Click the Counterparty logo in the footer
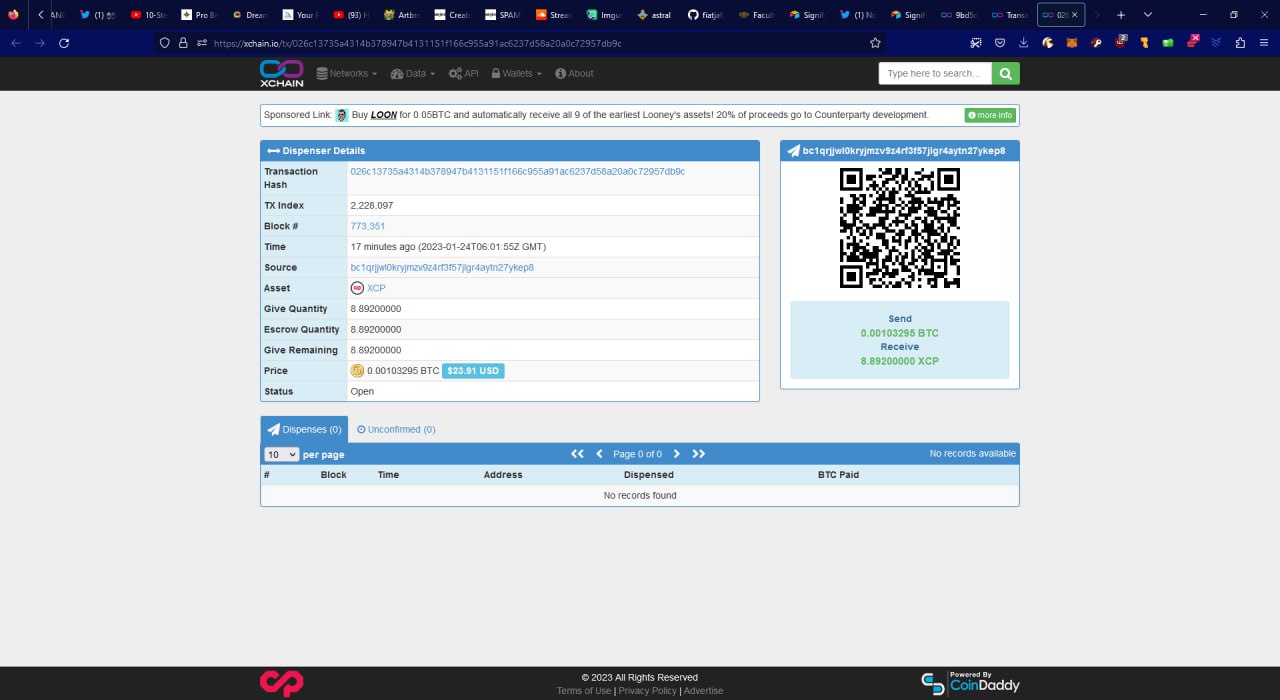The image size is (1280, 700). pos(281,683)
